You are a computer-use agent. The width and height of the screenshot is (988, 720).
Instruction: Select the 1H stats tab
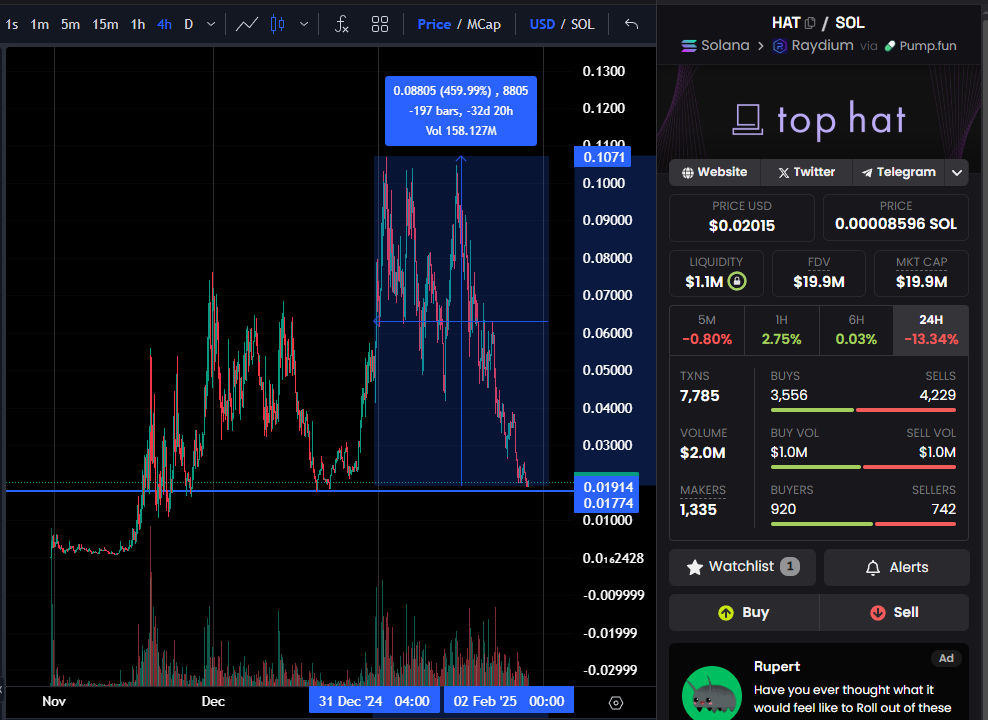(x=781, y=331)
